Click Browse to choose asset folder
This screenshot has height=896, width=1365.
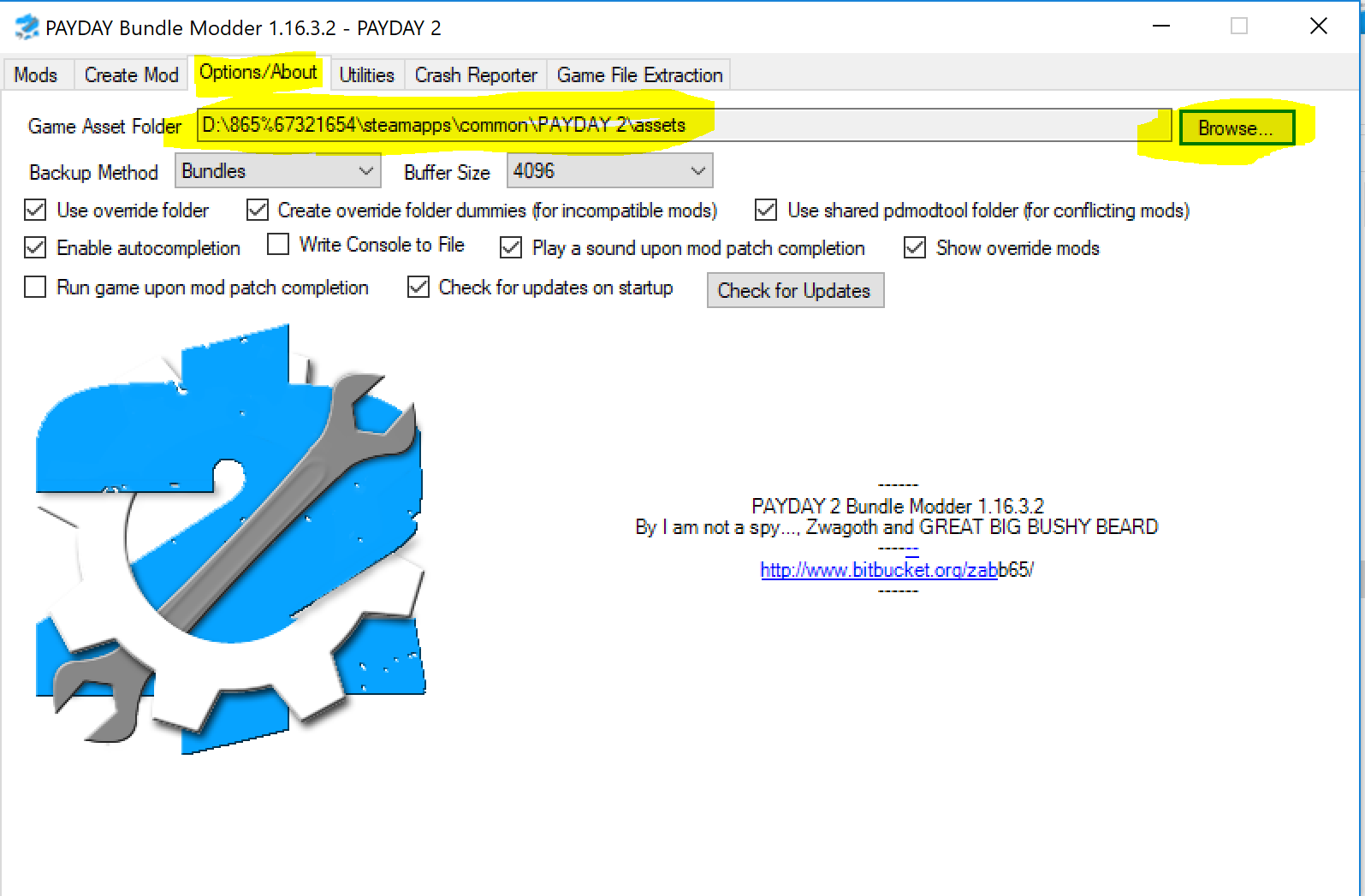click(x=1236, y=128)
